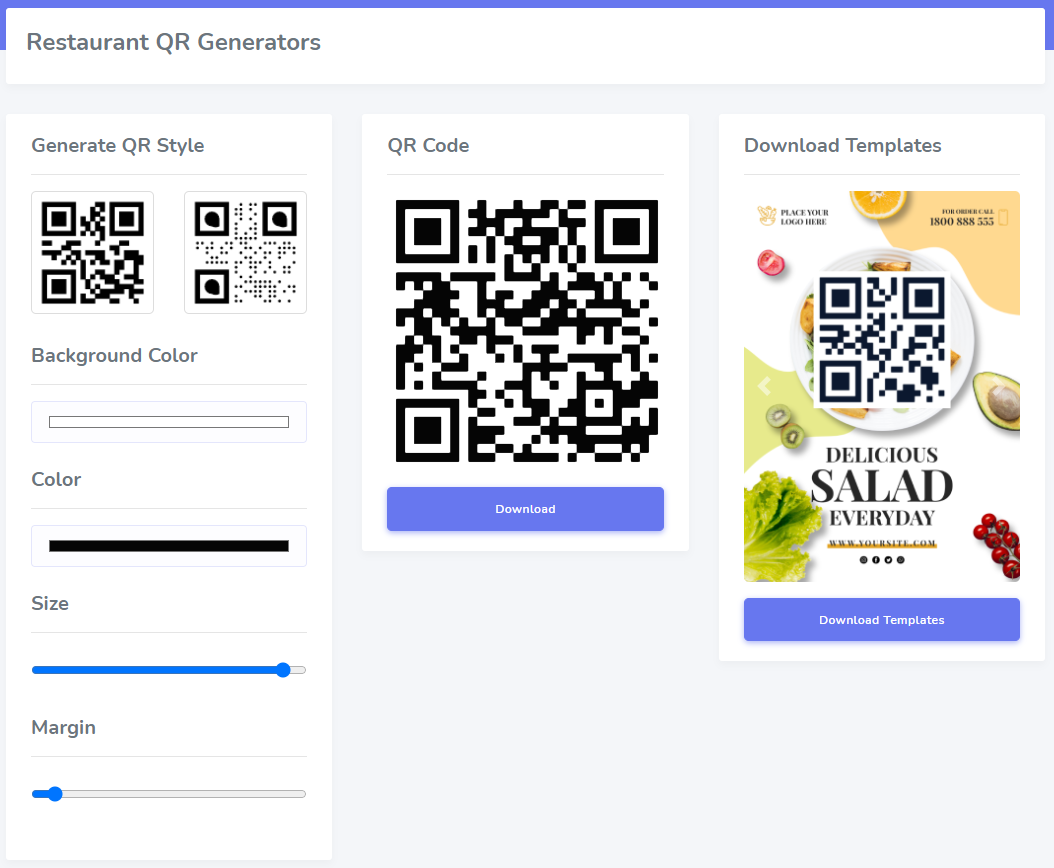The height and width of the screenshot is (868, 1054).
Task: Click the Restaurant QR Generators page title
Action: [x=173, y=42]
